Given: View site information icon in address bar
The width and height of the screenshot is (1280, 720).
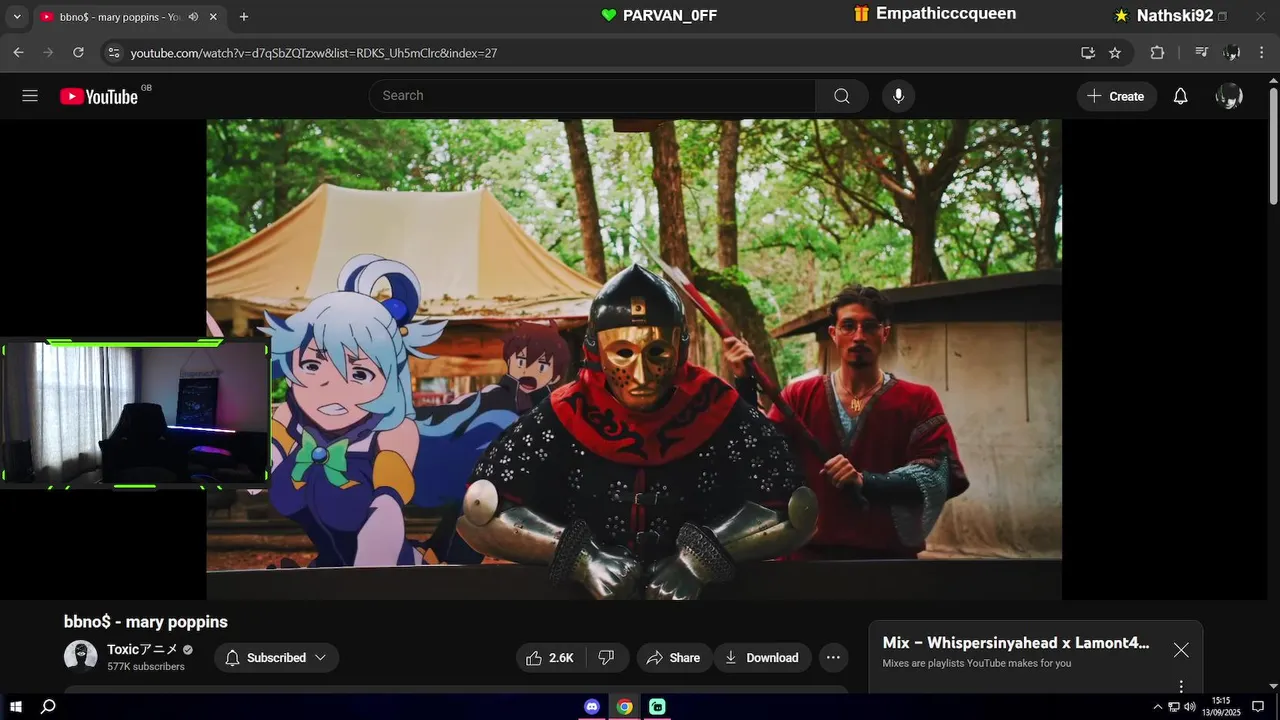Looking at the screenshot, I should (x=114, y=52).
